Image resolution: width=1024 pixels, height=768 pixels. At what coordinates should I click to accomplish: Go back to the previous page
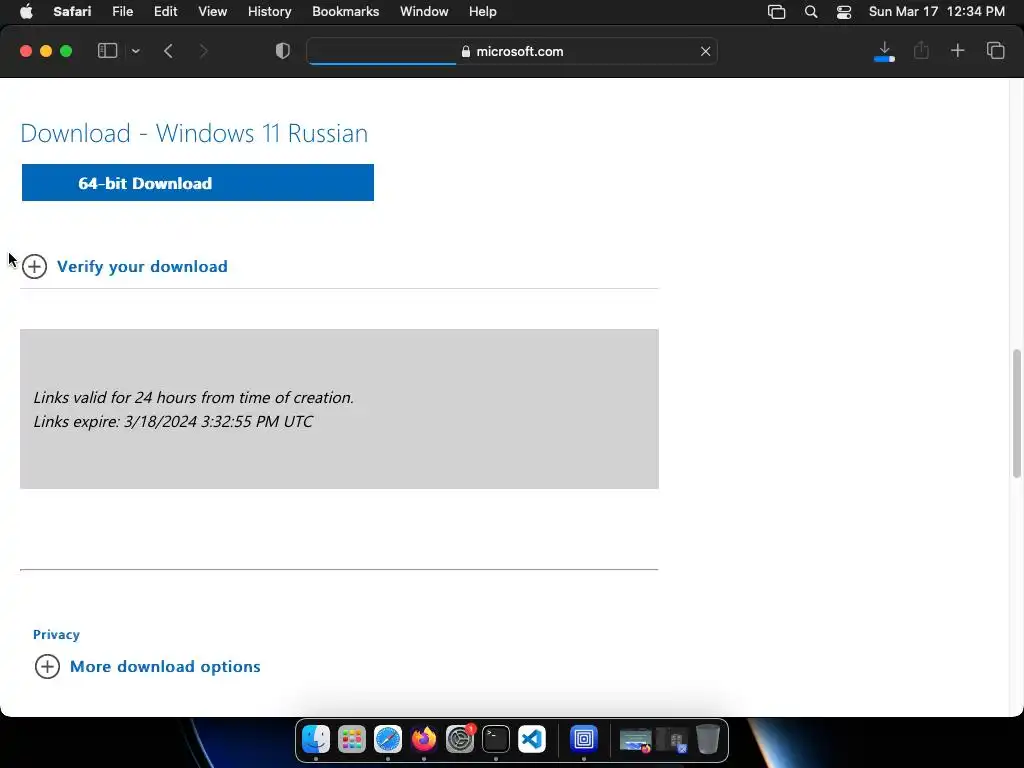tap(168, 51)
